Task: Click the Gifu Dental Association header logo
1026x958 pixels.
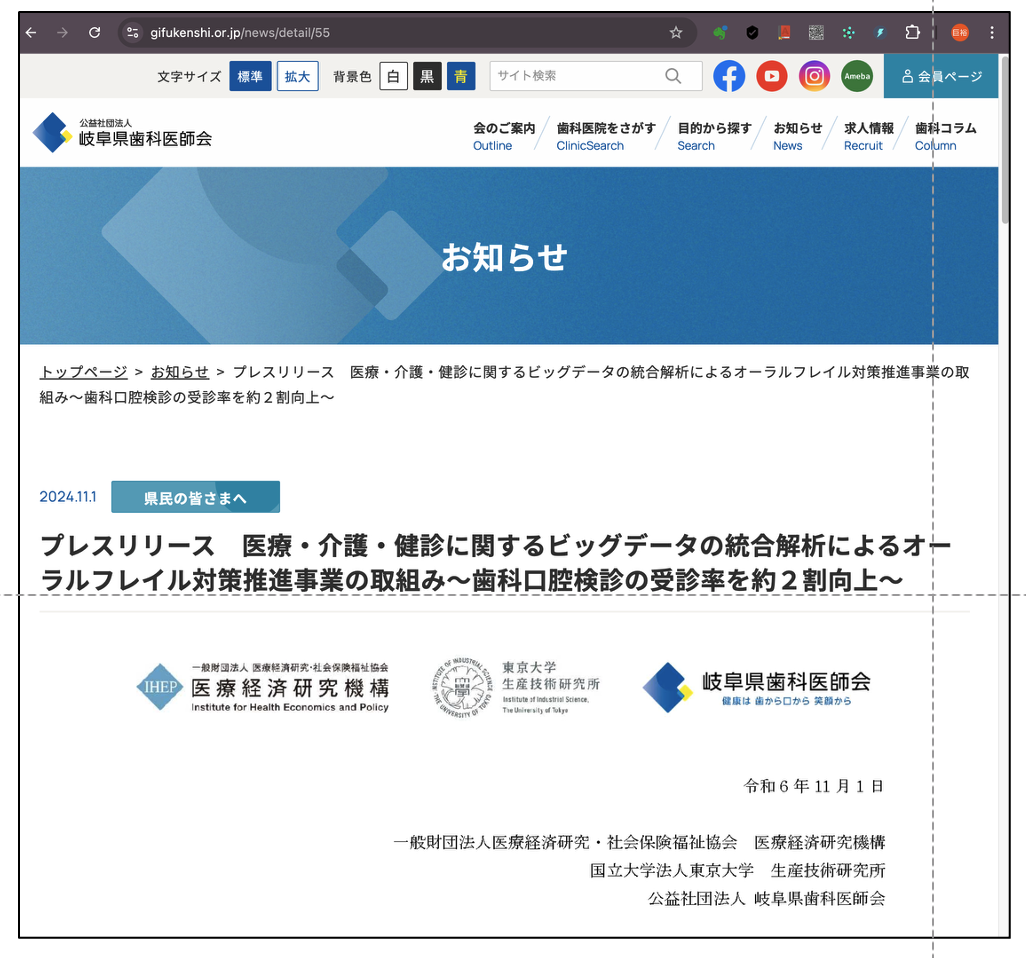Action: coord(123,133)
